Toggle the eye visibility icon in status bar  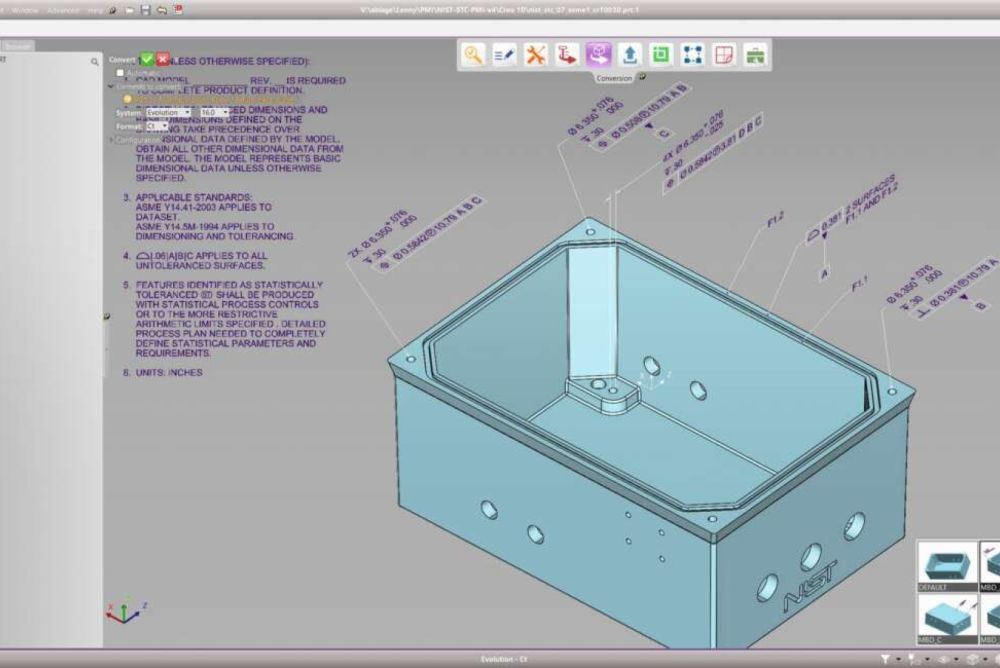click(x=942, y=659)
